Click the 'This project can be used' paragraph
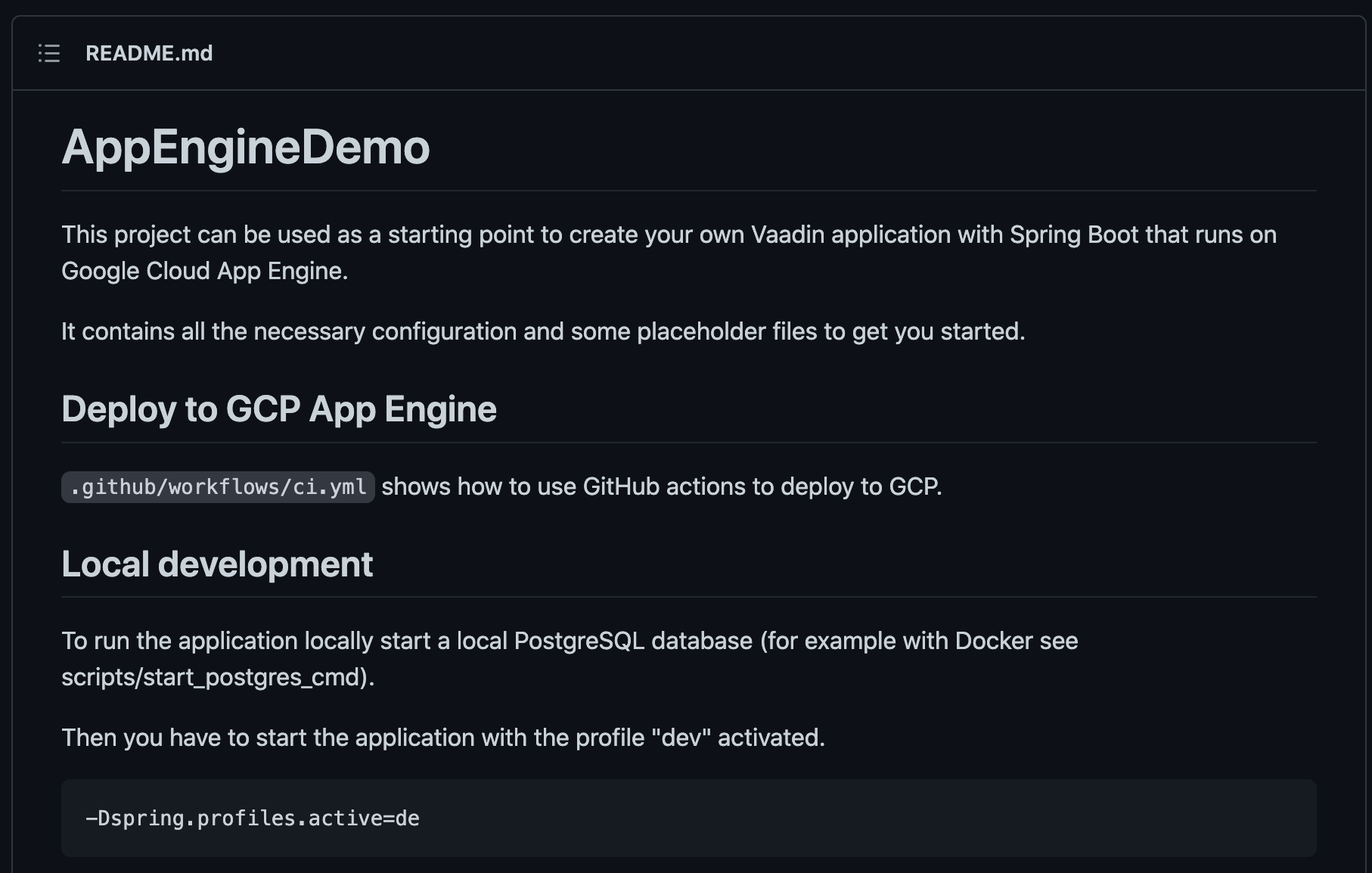The image size is (1372, 873). click(669, 253)
